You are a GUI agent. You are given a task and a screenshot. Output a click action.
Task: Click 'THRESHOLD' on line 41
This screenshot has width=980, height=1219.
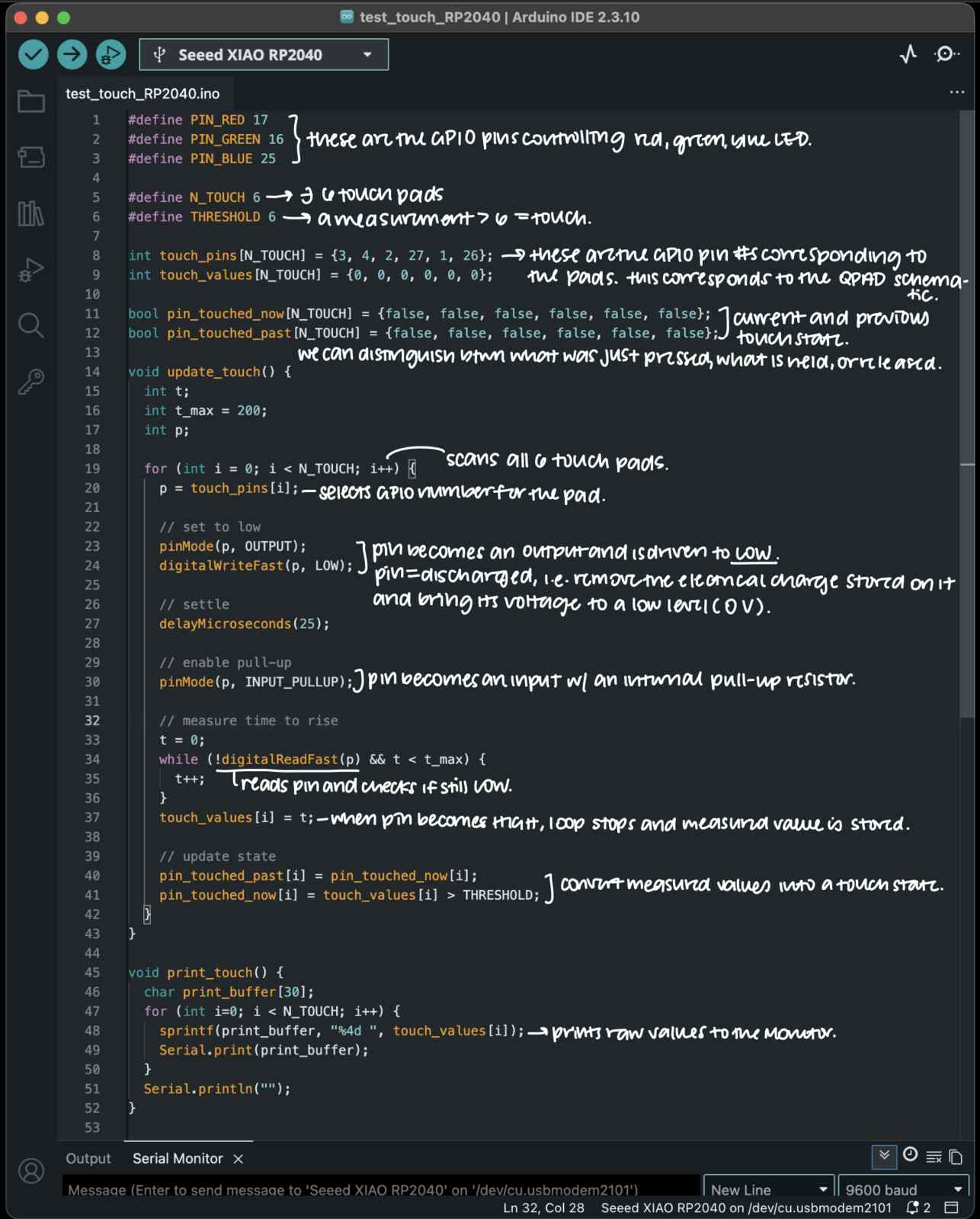pyautogui.click(x=498, y=894)
